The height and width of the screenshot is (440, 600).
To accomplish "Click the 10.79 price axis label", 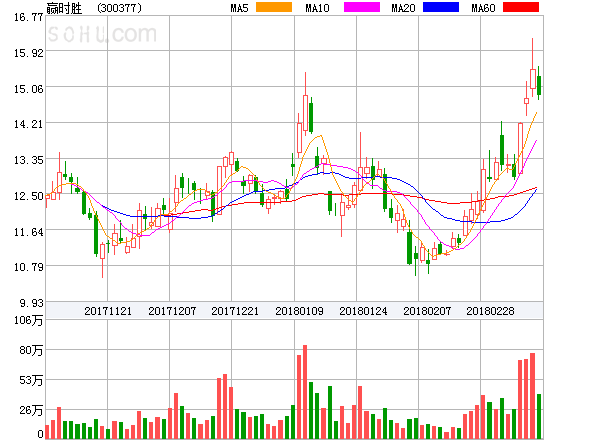I will [x=28, y=267].
